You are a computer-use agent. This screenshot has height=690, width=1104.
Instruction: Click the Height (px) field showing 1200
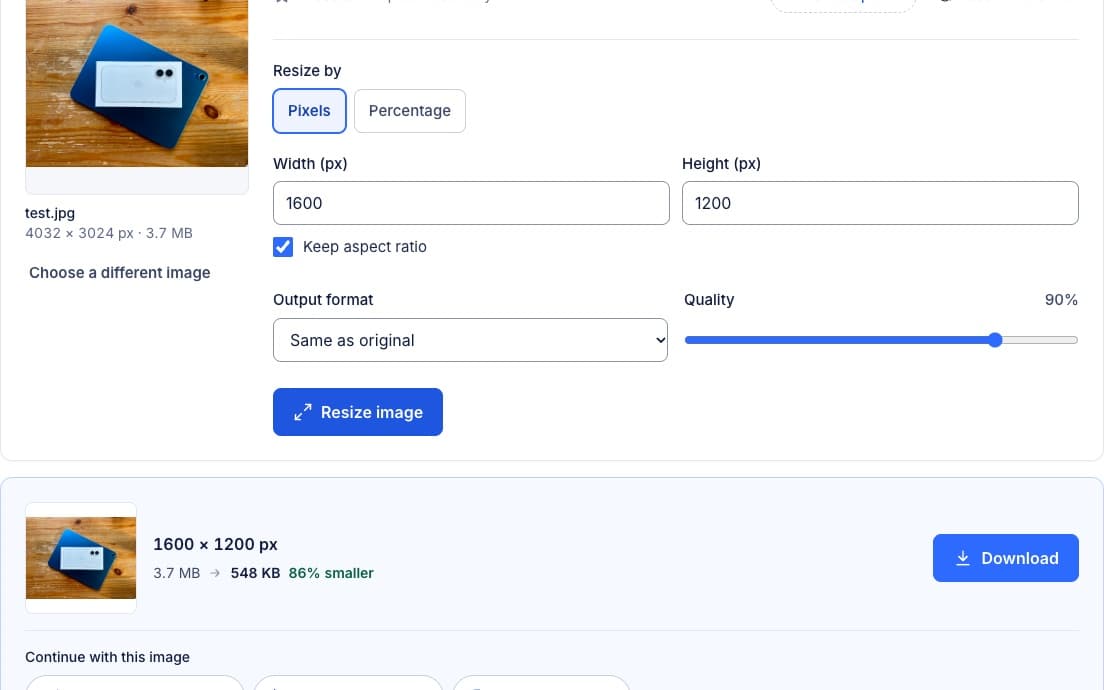click(879, 203)
